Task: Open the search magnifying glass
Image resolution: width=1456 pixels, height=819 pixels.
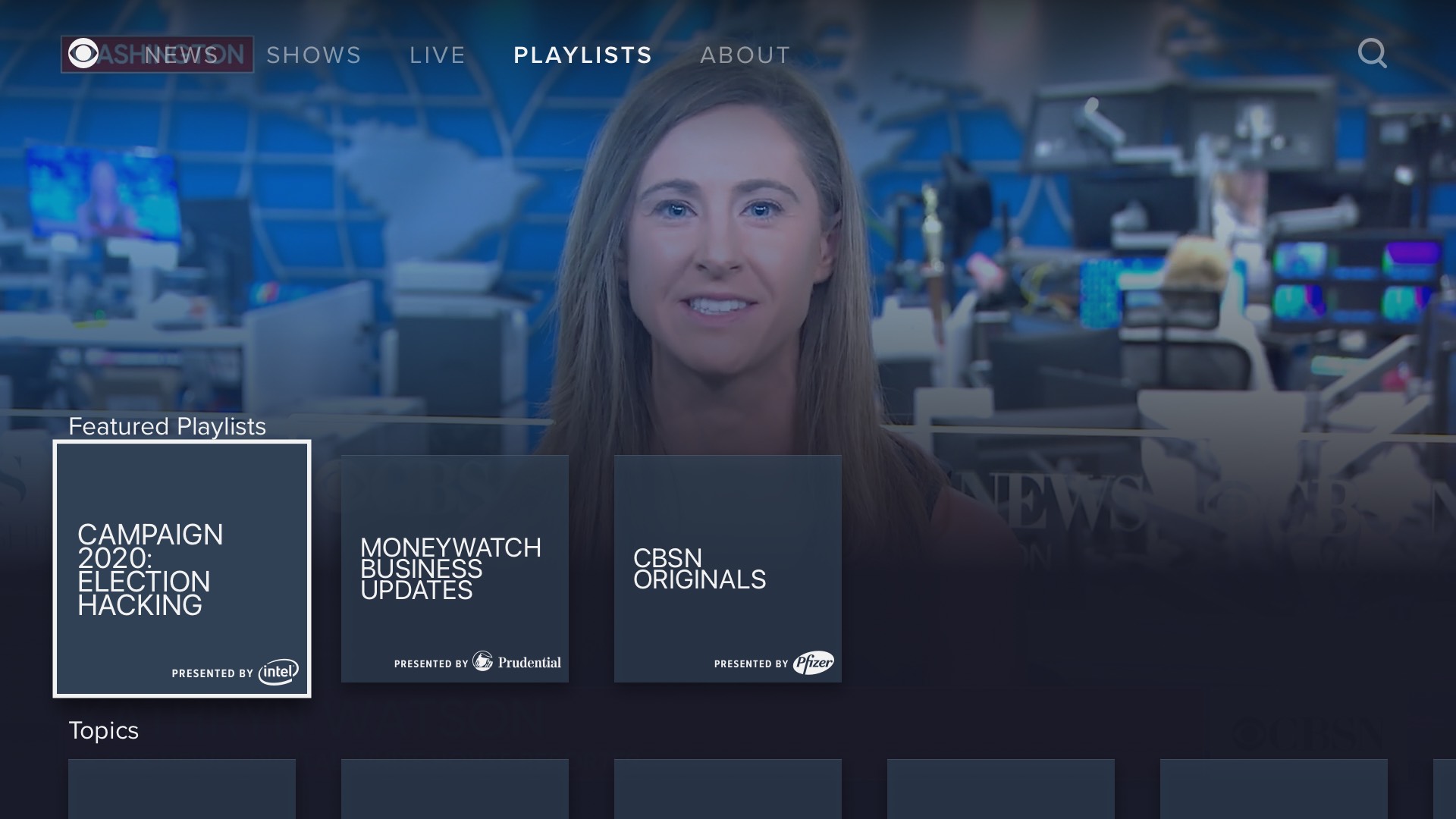Action: (1373, 53)
